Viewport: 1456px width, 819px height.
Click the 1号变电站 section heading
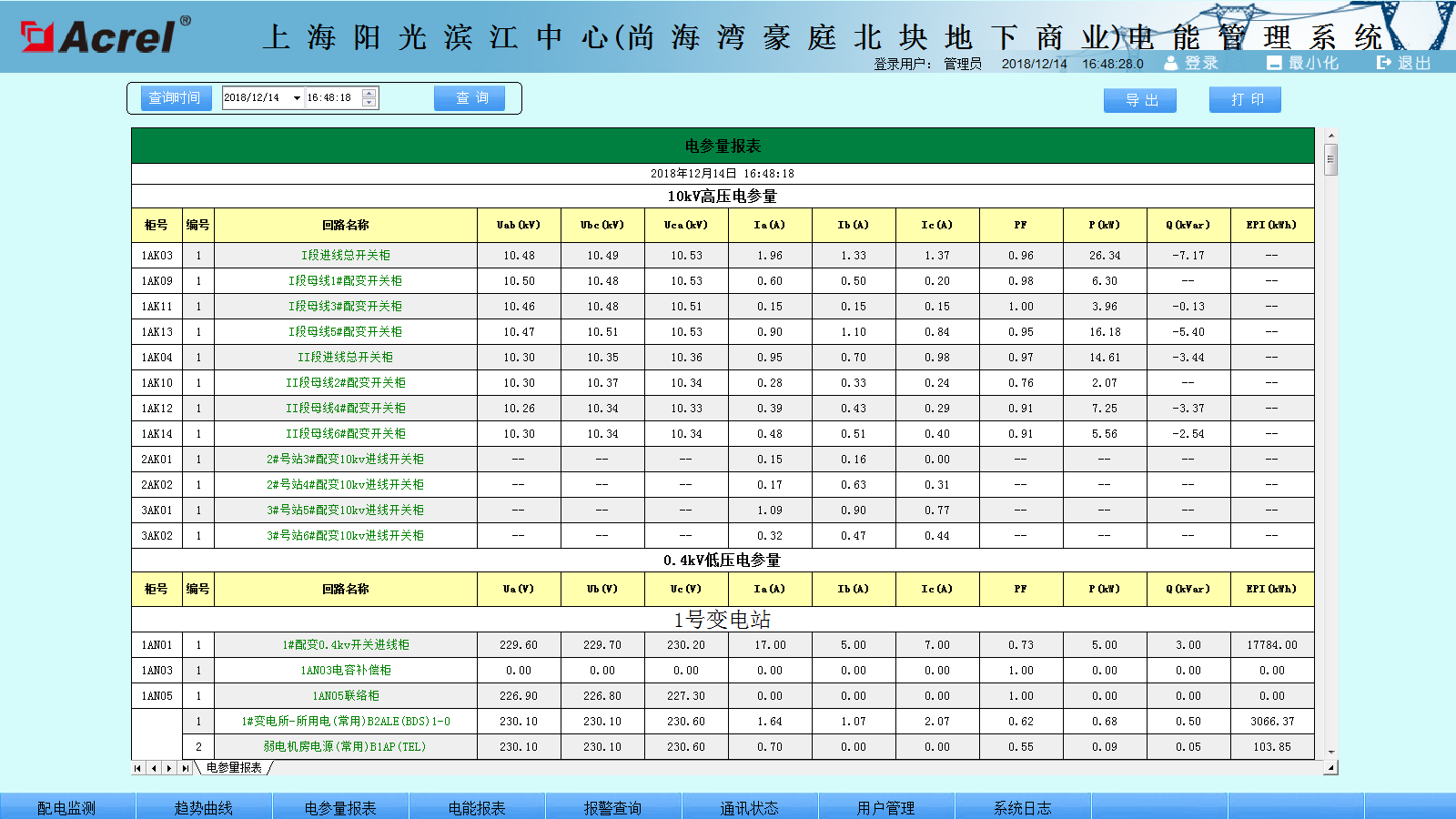723,620
